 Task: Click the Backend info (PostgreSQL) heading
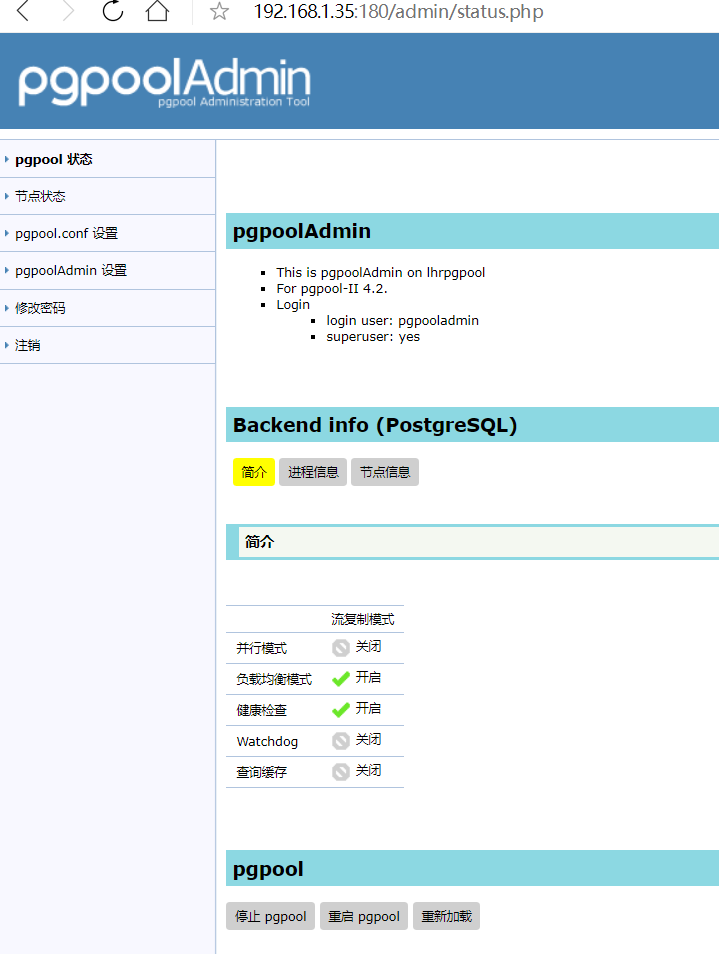click(x=375, y=425)
